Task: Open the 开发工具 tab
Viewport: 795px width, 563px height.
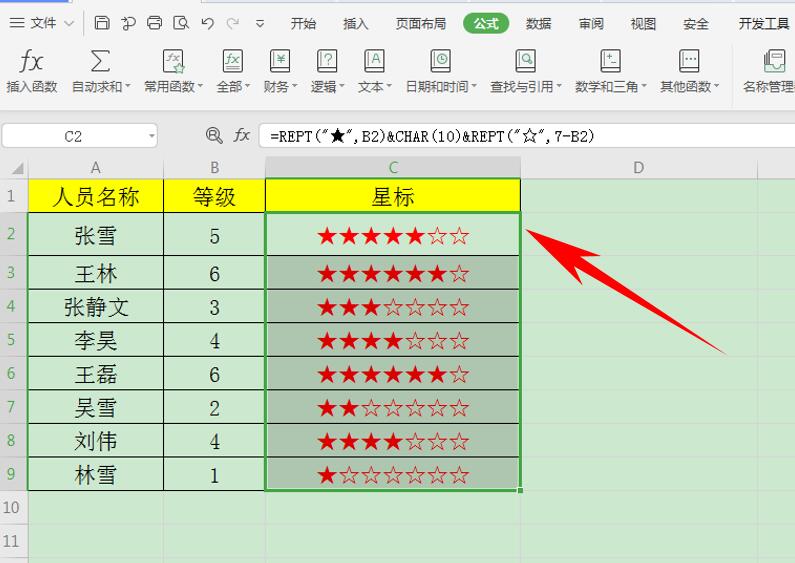Action: 764,23
